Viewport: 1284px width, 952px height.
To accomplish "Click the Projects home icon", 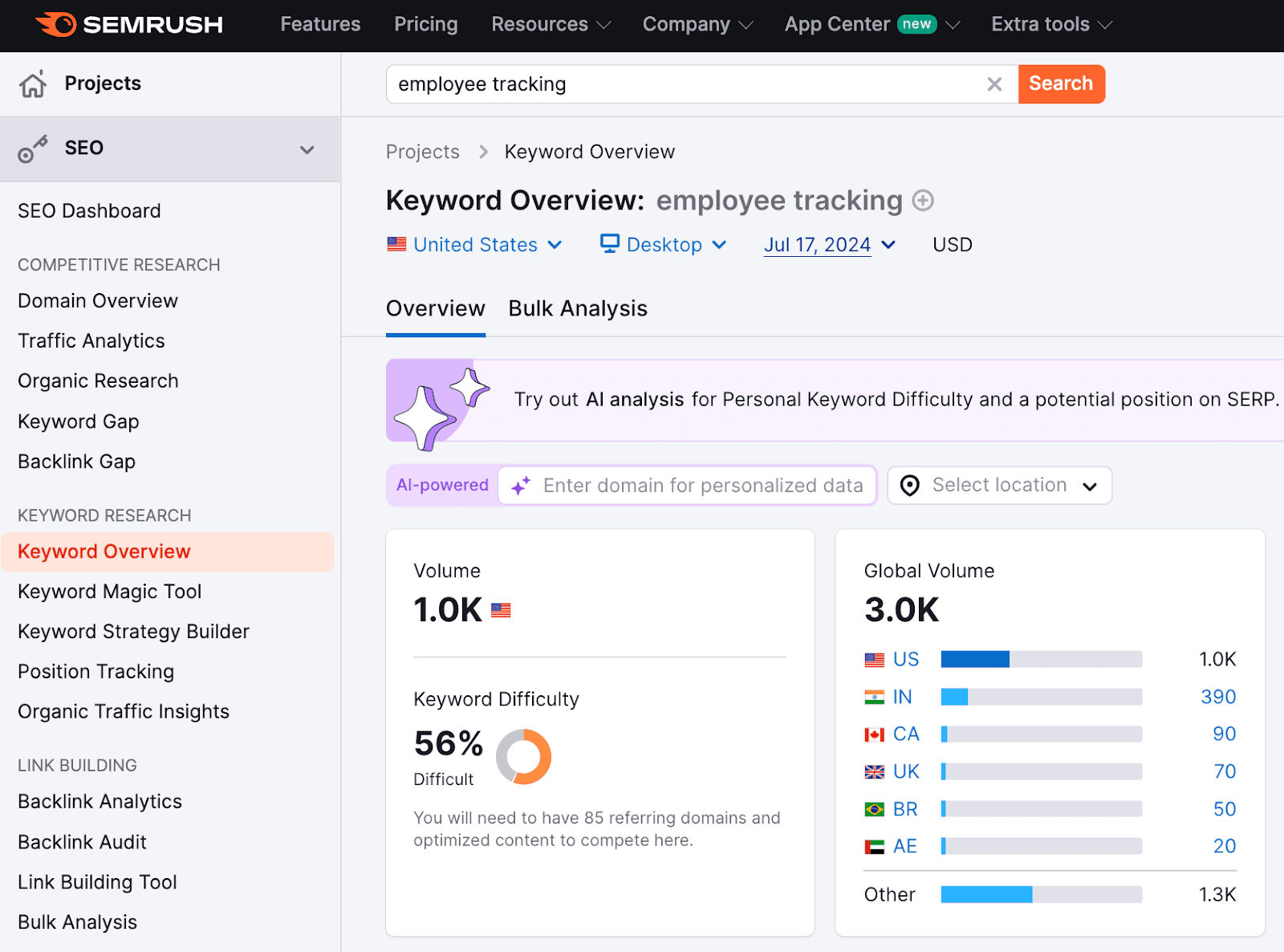I will tap(33, 83).
